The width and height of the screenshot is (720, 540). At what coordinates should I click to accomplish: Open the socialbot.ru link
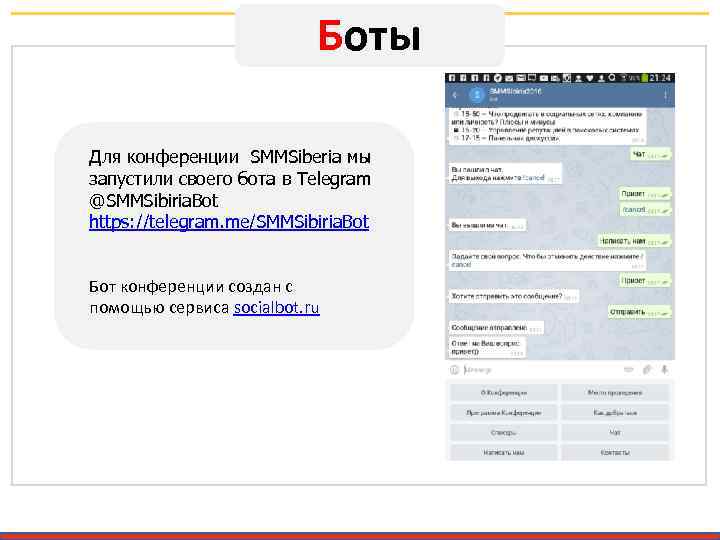276,308
